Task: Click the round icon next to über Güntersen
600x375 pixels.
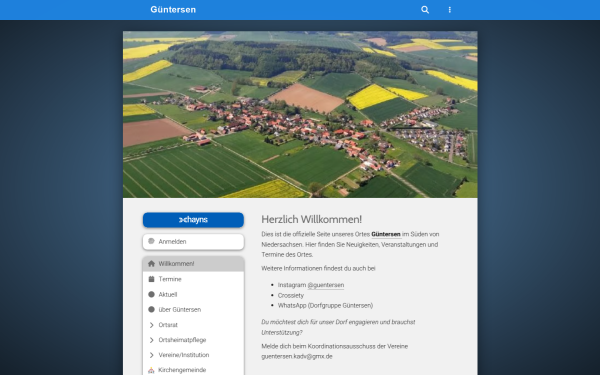Action: pos(151,309)
